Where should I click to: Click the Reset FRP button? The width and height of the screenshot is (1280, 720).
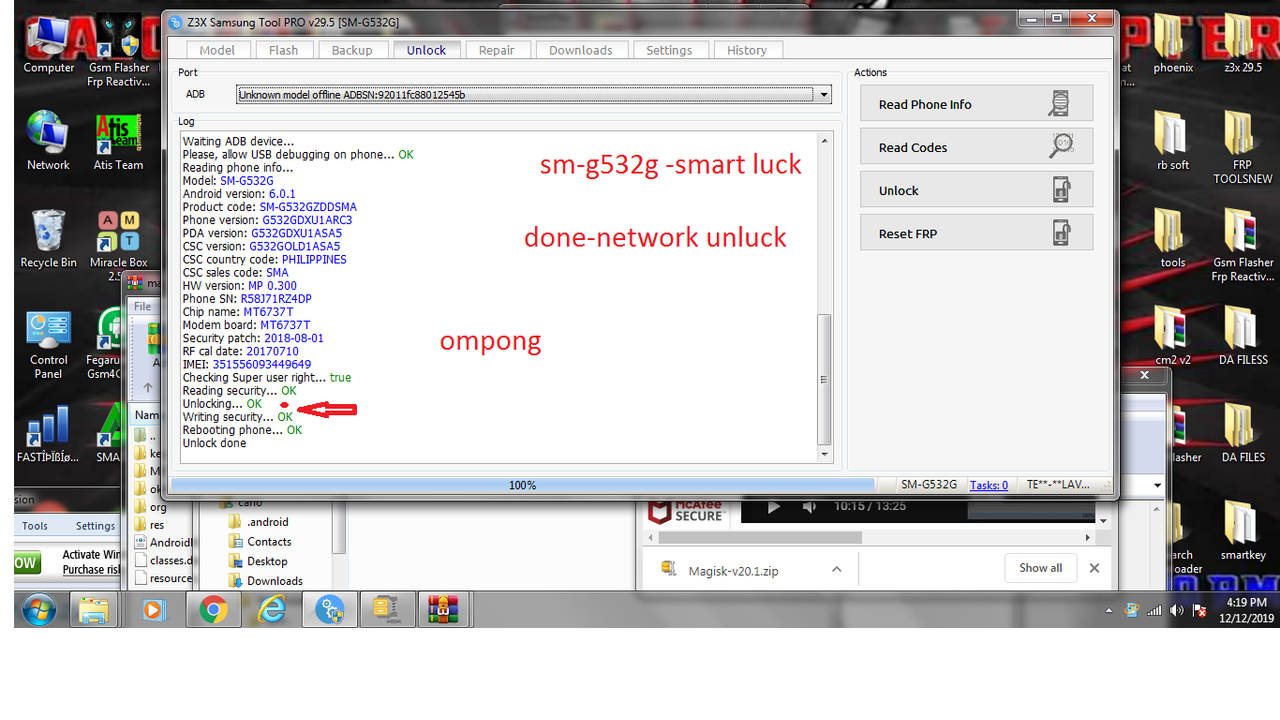(x=976, y=233)
